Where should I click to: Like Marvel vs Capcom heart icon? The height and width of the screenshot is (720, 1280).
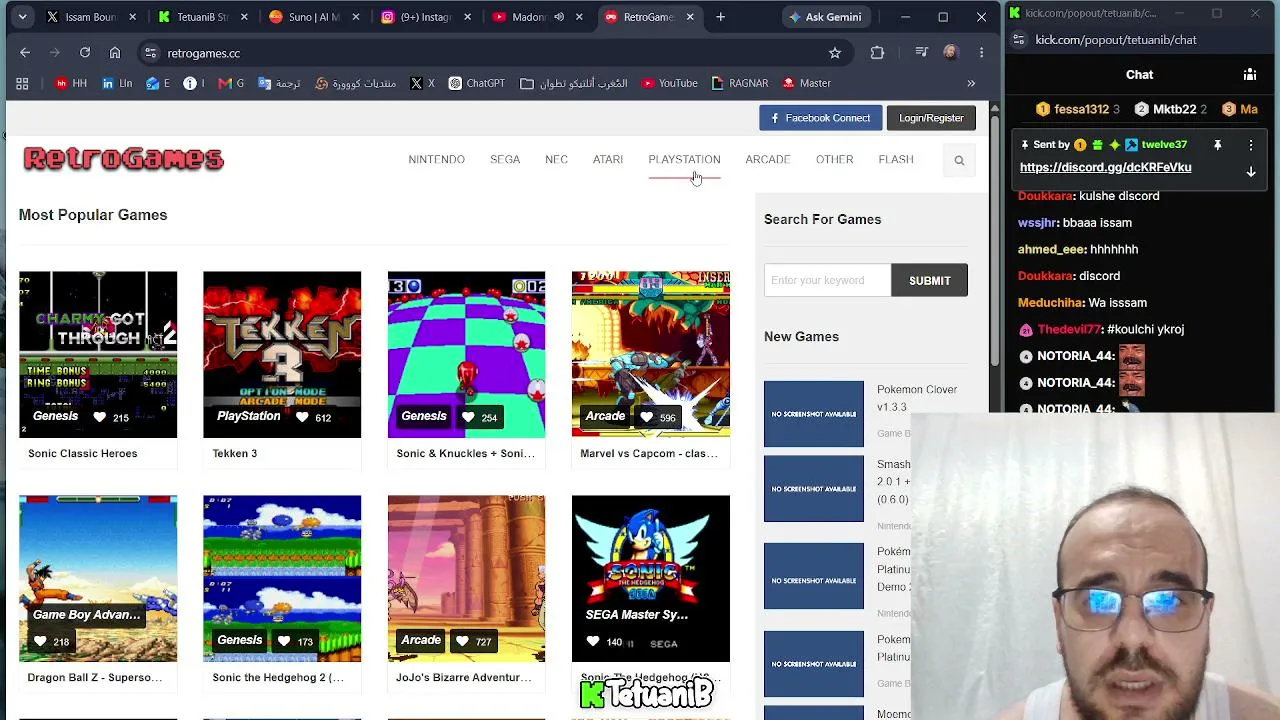tap(646, 417)
